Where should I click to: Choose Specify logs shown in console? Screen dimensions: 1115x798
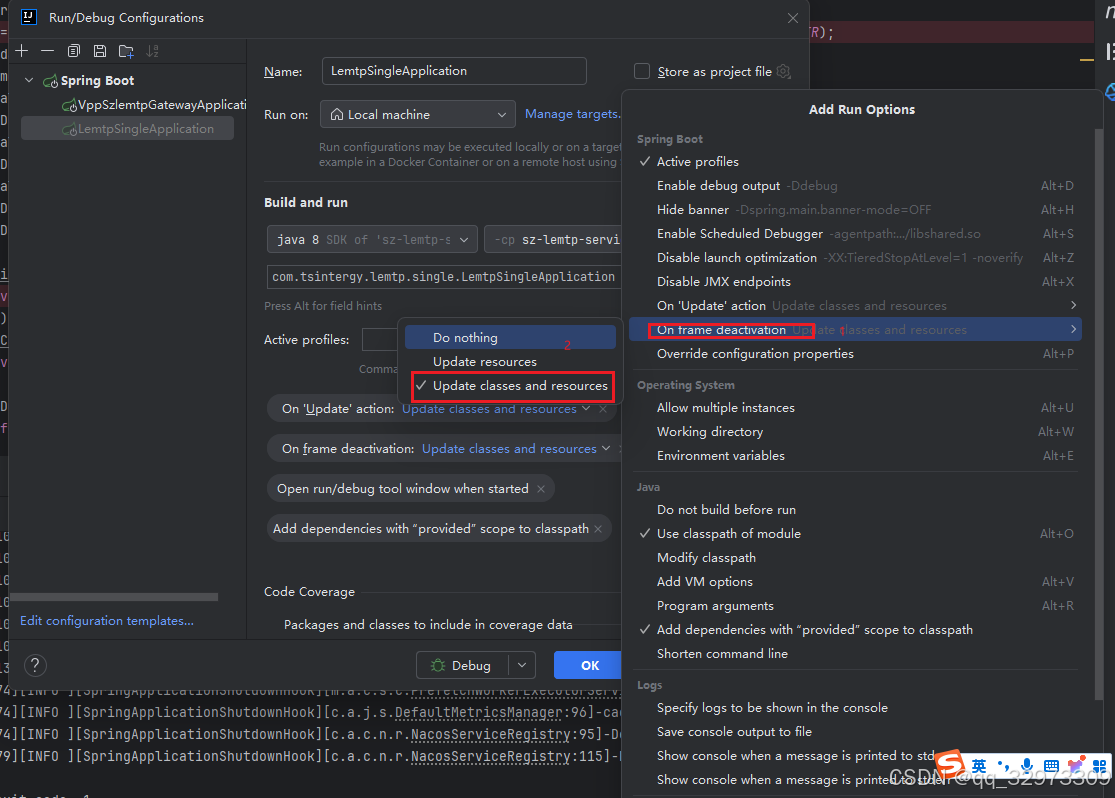(855, 708)
